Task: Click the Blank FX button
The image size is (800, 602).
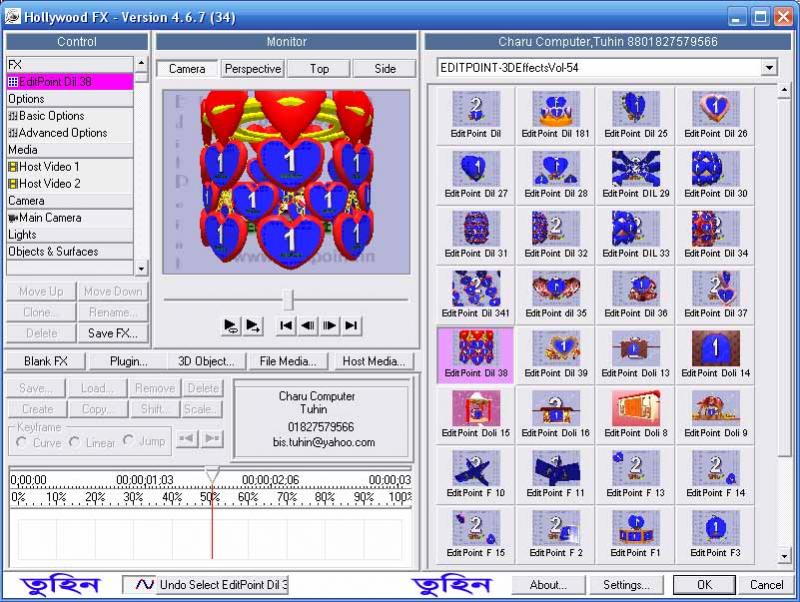Action: 46,361
